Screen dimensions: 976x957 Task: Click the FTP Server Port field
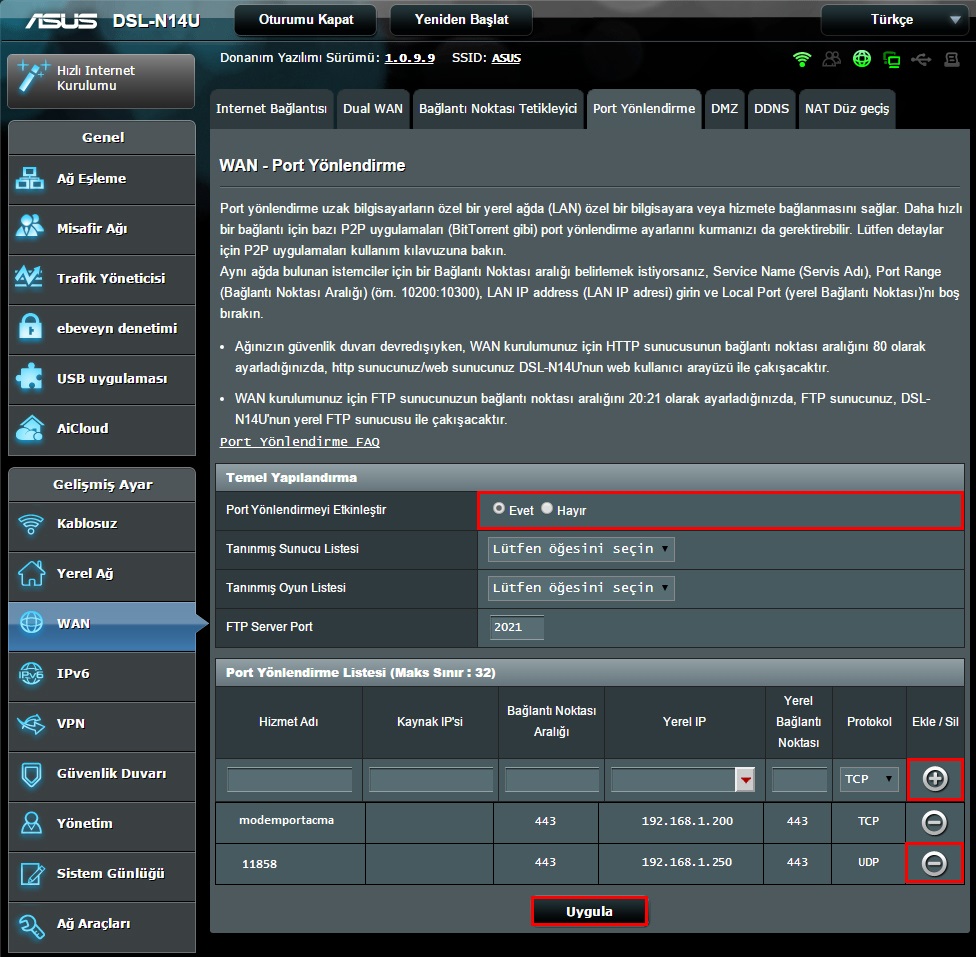(x=517, y=627)
